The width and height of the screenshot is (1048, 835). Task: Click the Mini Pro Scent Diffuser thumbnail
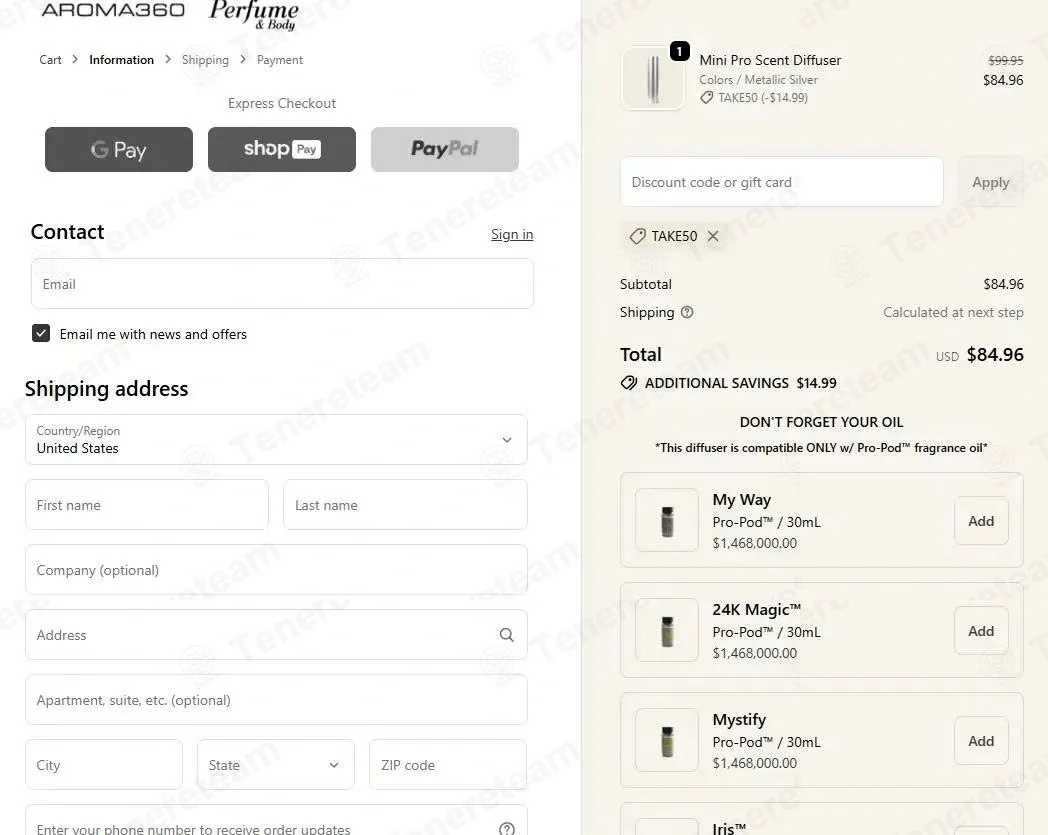(x=653, y=78)
